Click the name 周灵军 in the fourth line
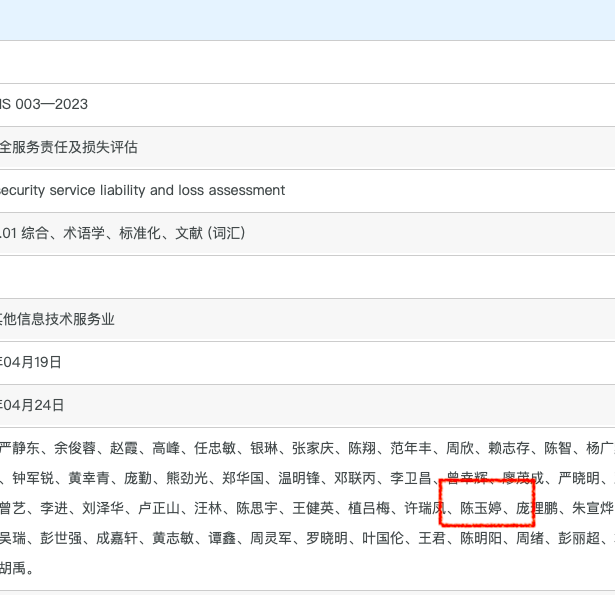Screen dimensions: 615x595 pyautogui.click(x=272, y=539)
